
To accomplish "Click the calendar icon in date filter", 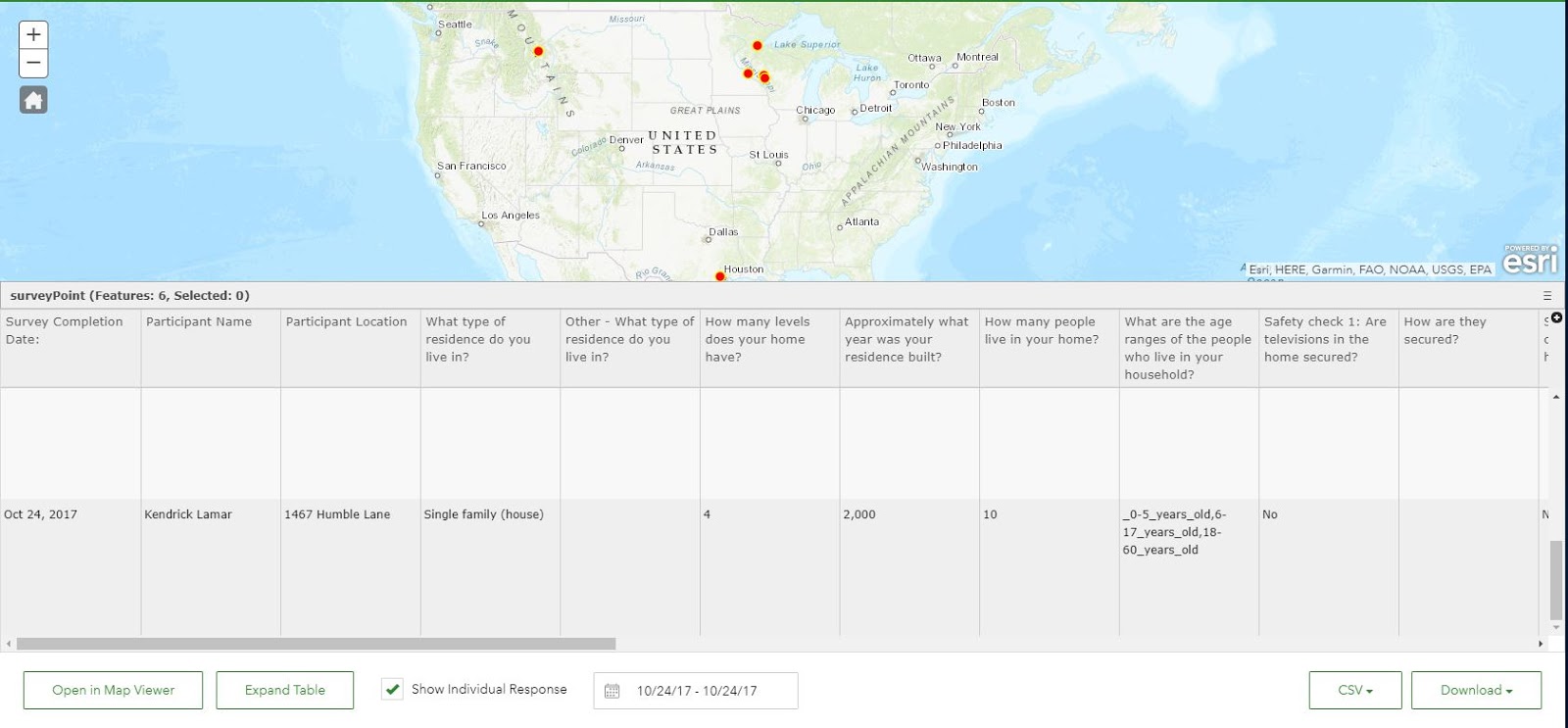I will (612, 691).
